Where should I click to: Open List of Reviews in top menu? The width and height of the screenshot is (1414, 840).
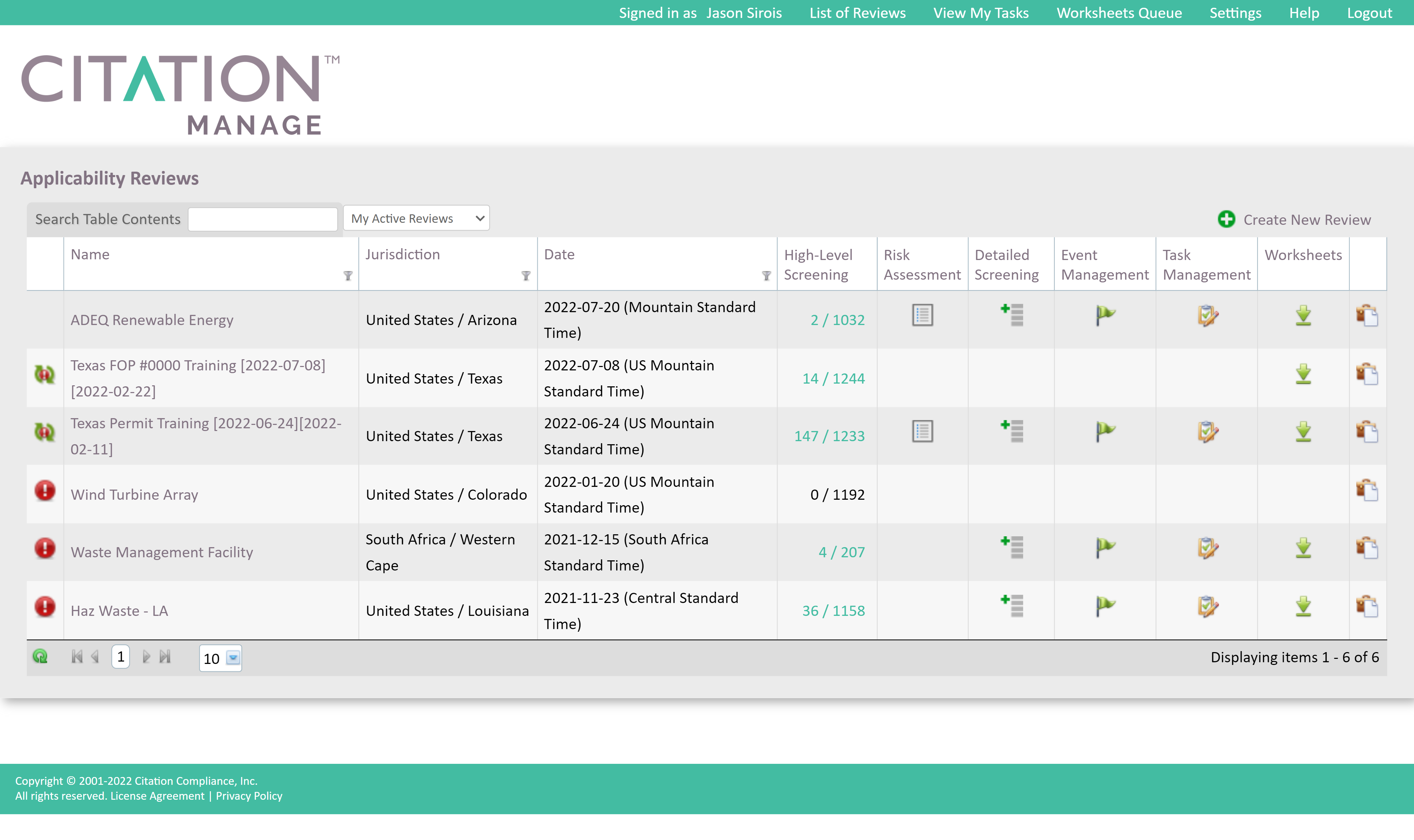click(858, 13)
